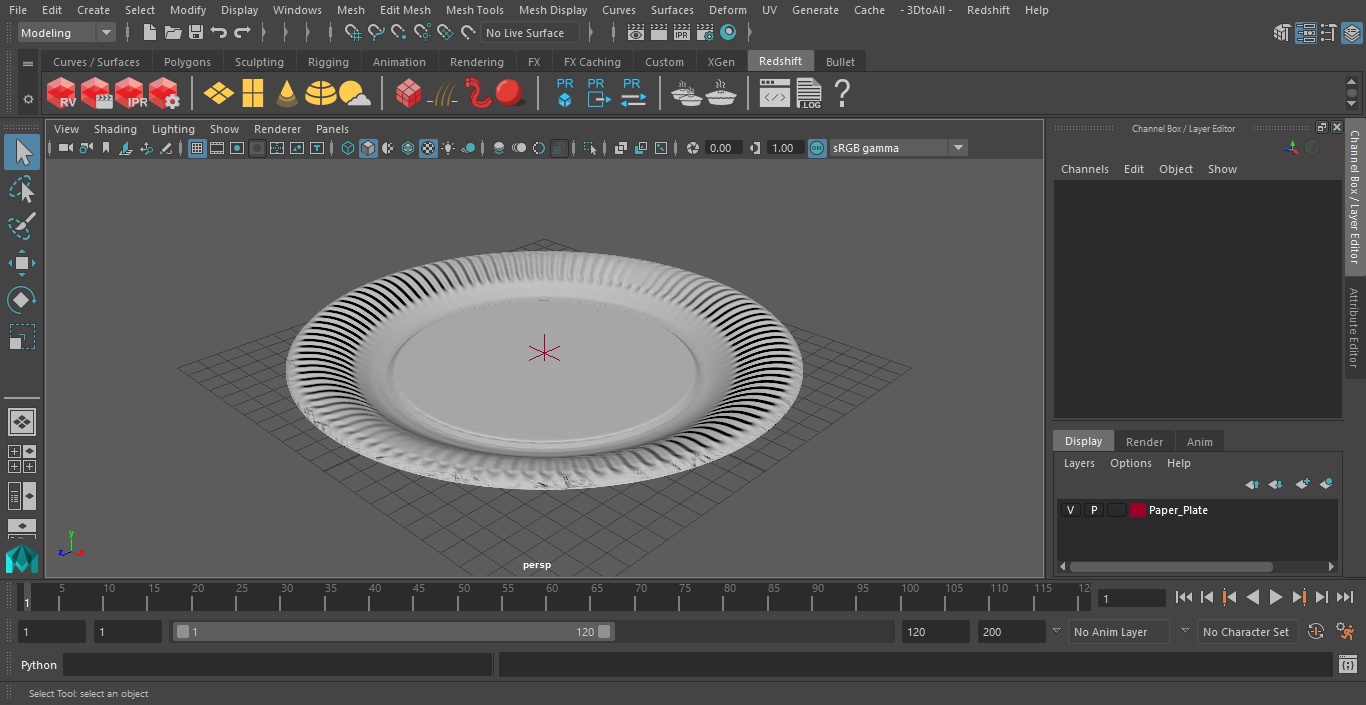Click the Open scene folder icon
1366x705 pixels.
pyautogui.click(x=172, y=33)
